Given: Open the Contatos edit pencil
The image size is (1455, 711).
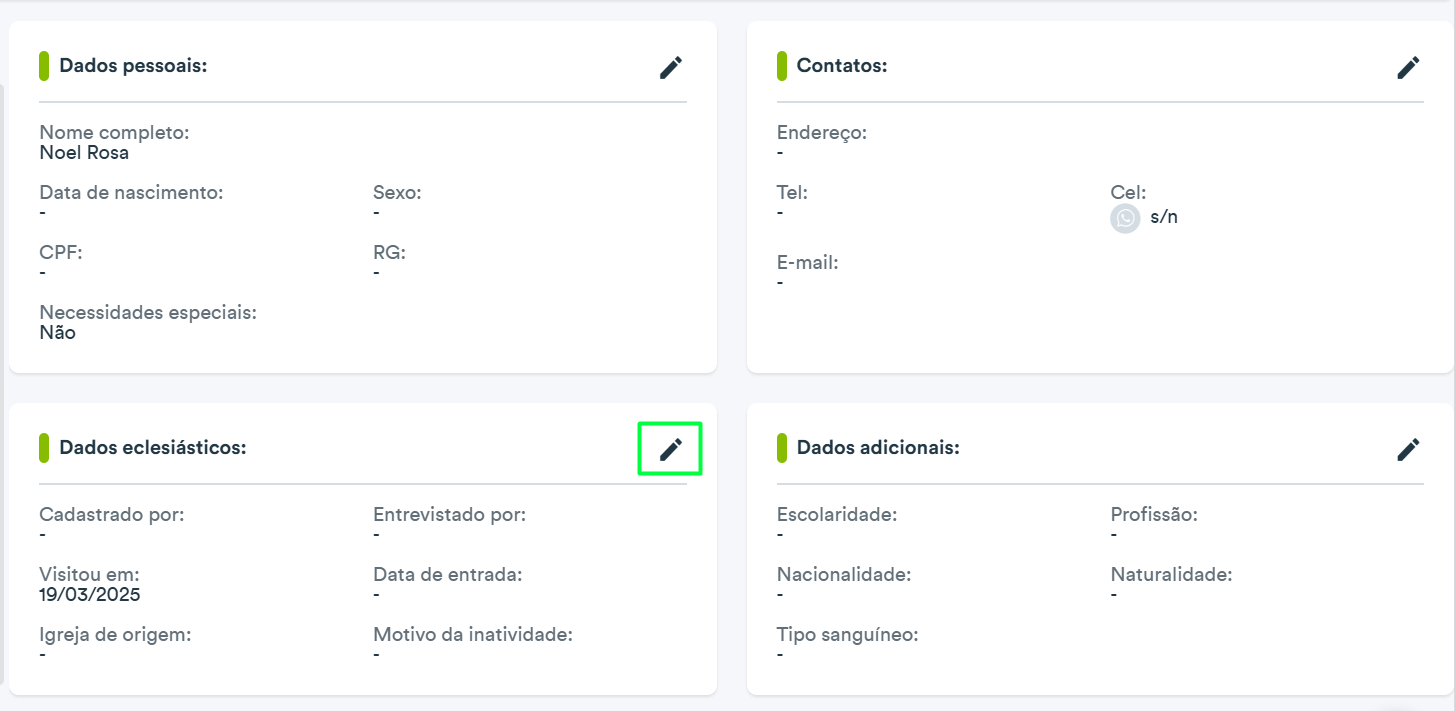Looking at the screenshot, I should tap(1408, 67).
